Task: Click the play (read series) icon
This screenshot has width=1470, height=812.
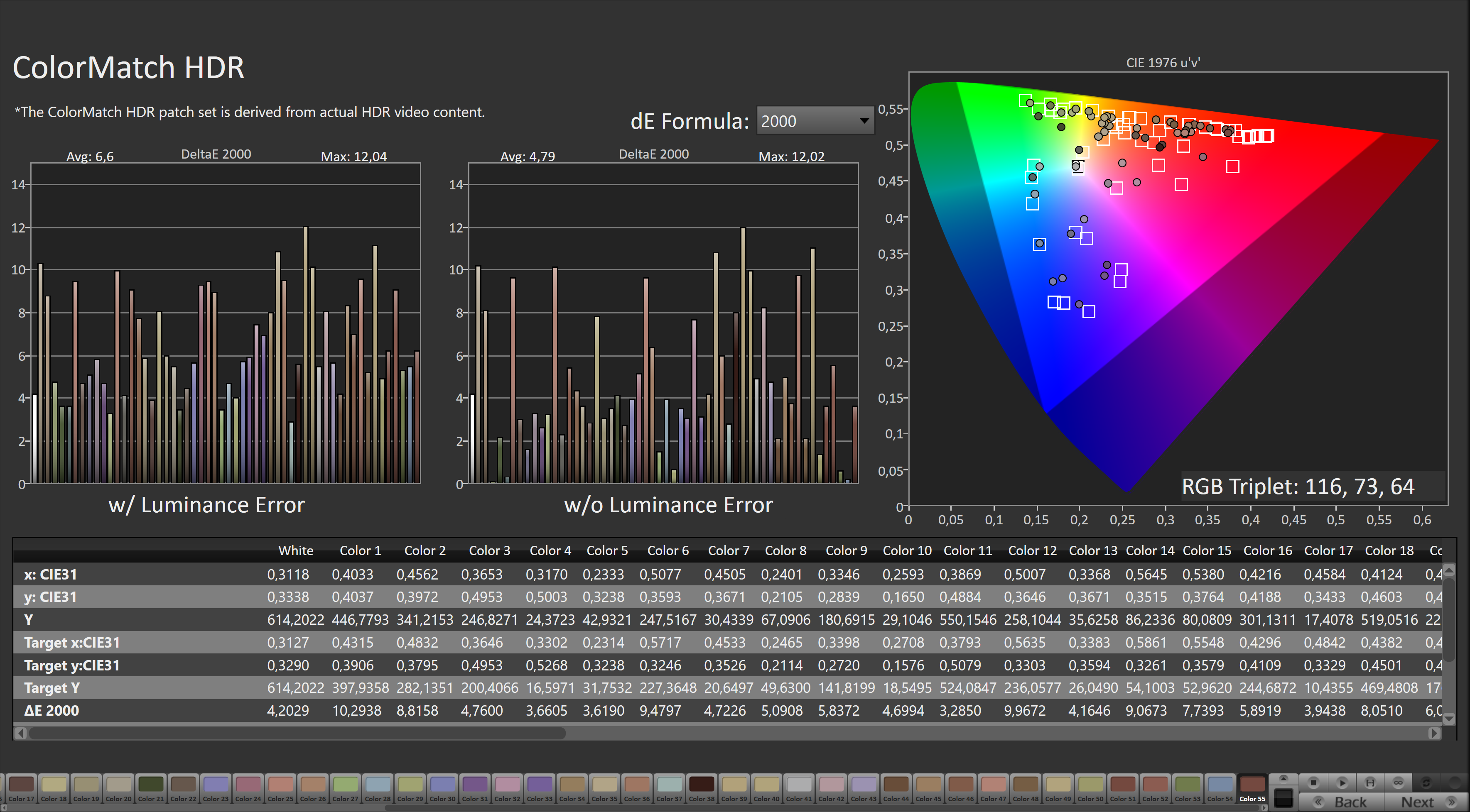Action: click(1342, 783)
